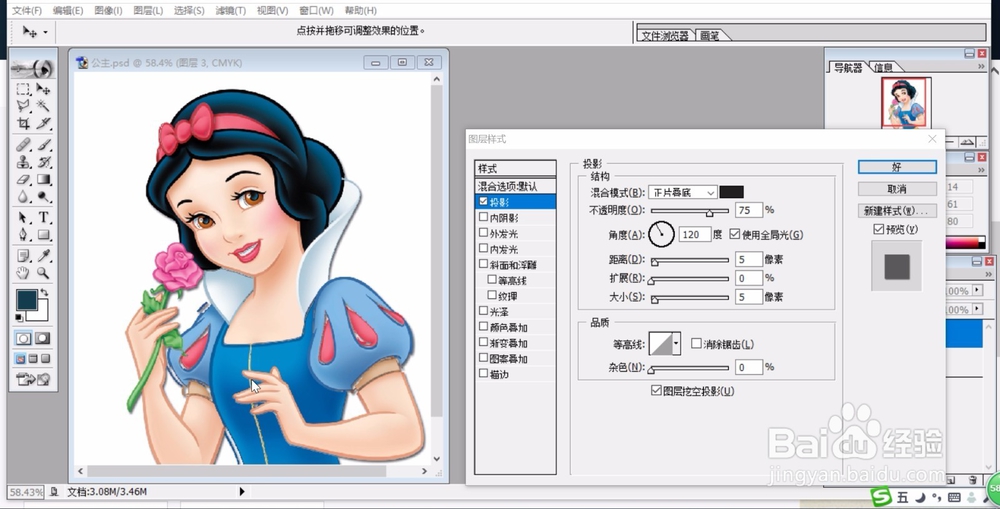Select the Dodge tool
This screenshot has height=509, width=1000.
click(43, 196)
